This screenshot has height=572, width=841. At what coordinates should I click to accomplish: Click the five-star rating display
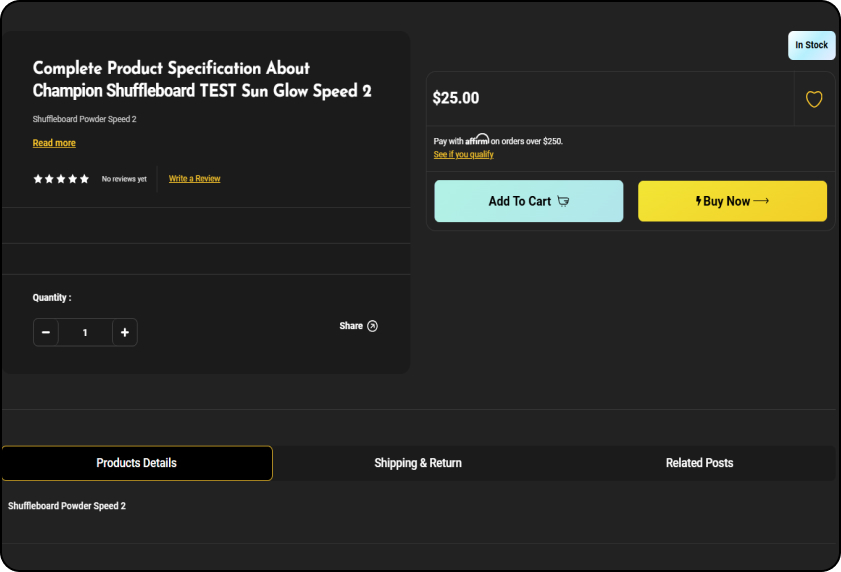[61, 179]
